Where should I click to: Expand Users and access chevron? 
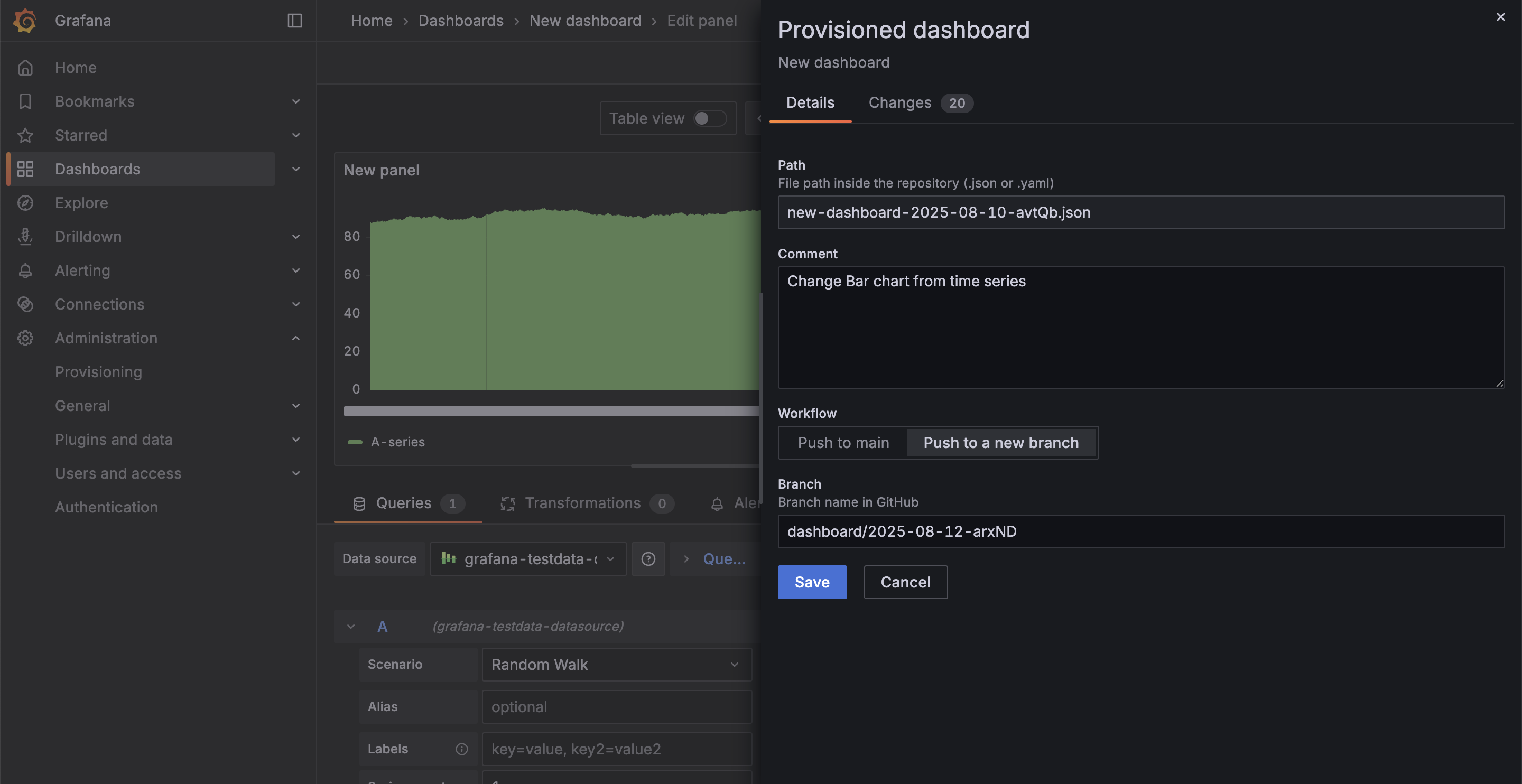point(296,473)
